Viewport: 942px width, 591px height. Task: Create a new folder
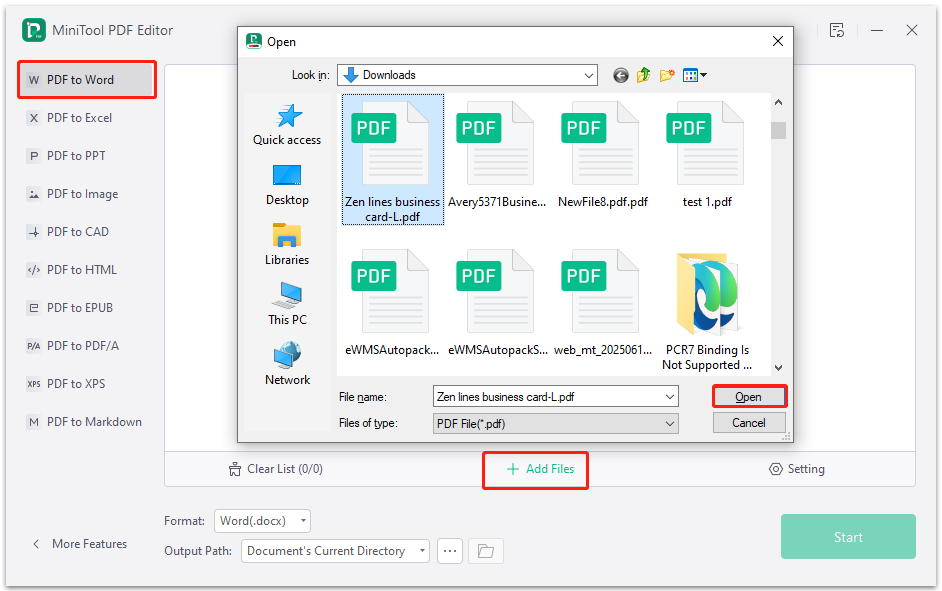click(667, 75)
